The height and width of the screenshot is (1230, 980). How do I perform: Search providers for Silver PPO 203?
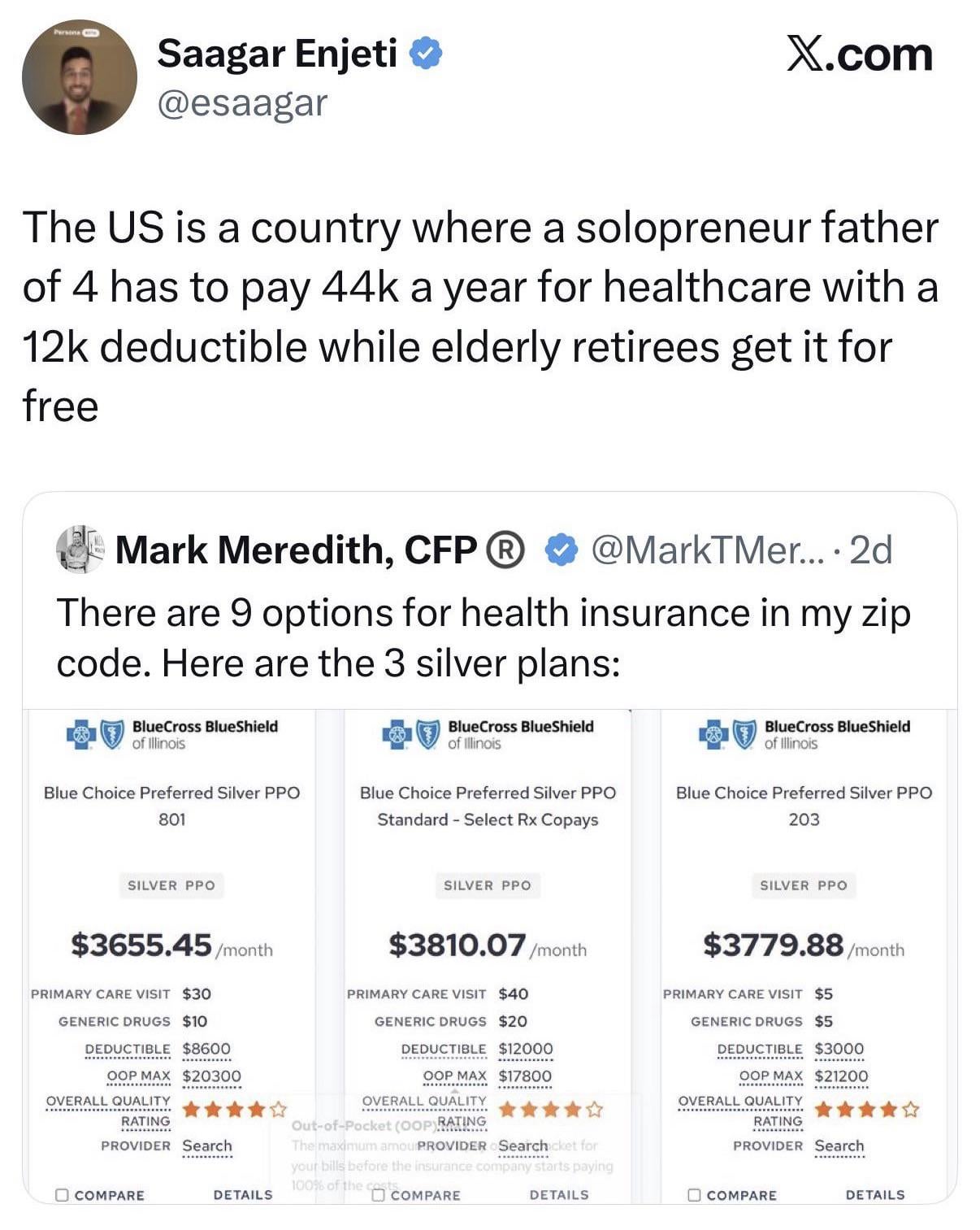click(839, 1145)
